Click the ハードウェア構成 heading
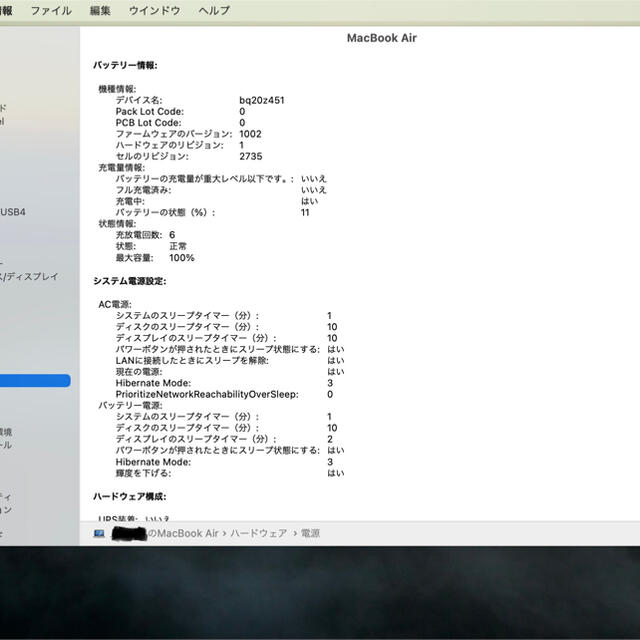 point(130,497)
